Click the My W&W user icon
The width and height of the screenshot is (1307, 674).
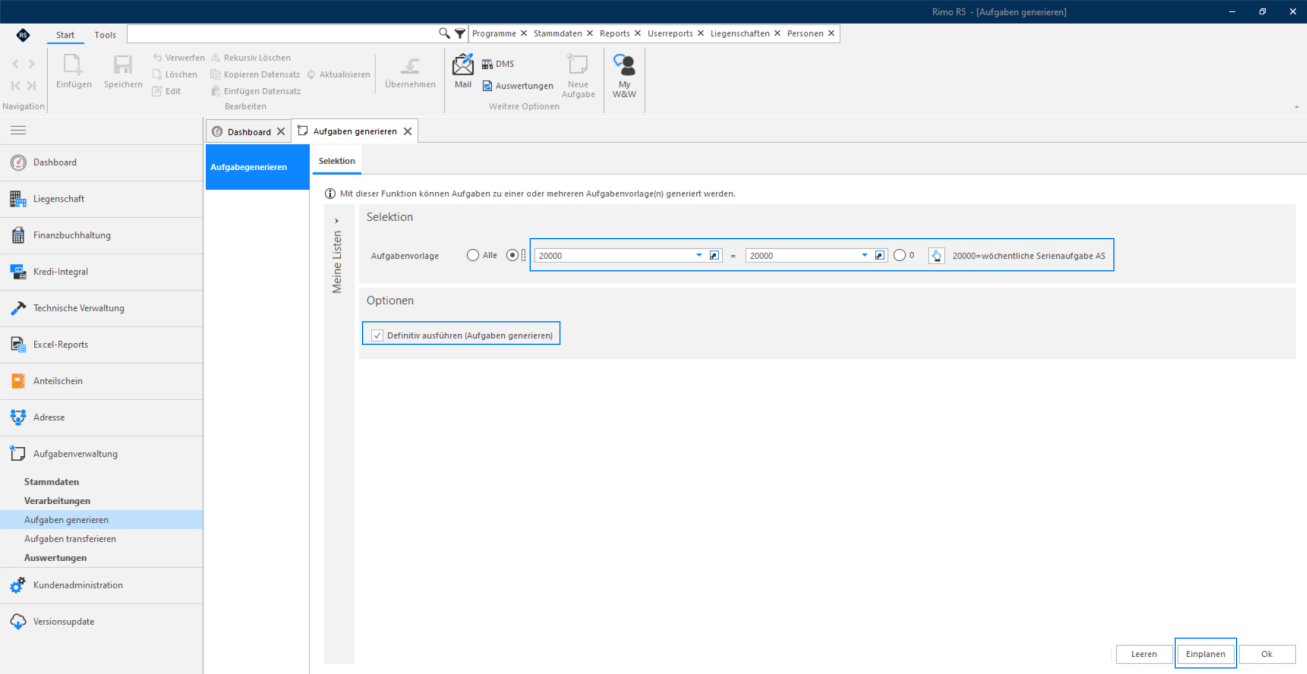click(624, 66)
